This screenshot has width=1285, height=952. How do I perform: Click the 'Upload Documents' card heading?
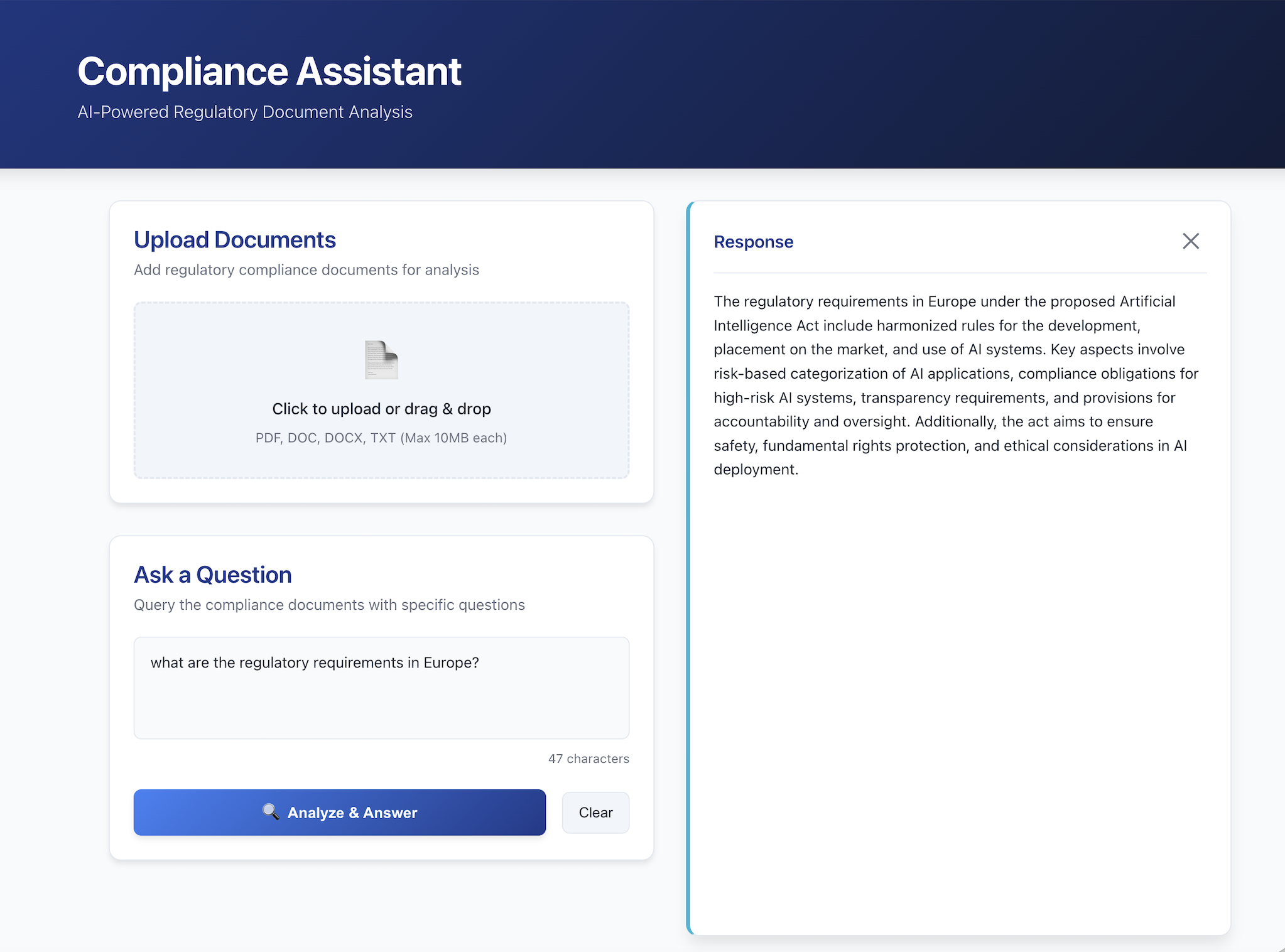[x=234, y=239]
